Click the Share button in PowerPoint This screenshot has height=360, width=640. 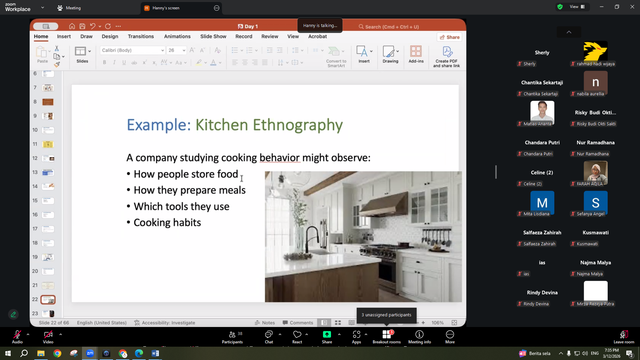(x=450, y=37)
